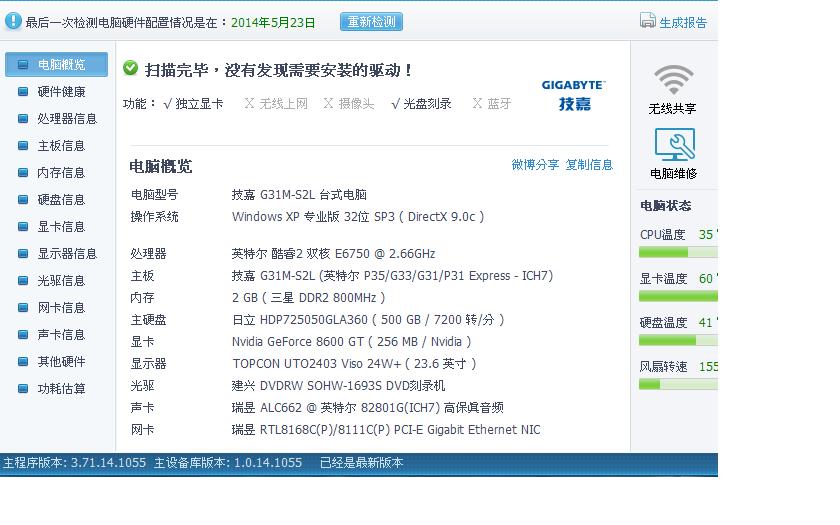Click the 风扇转速 green bar
This screenshot has height=525, width=840.
[678, 384]
